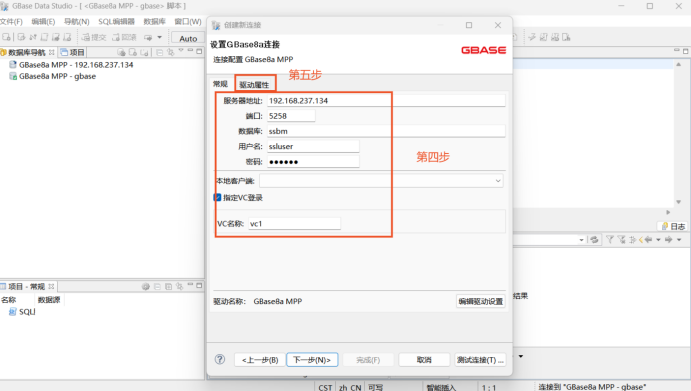Click the forward arrow in results toolbar
The width and height of the screenshot is (691, 391).
coord(669,240)
